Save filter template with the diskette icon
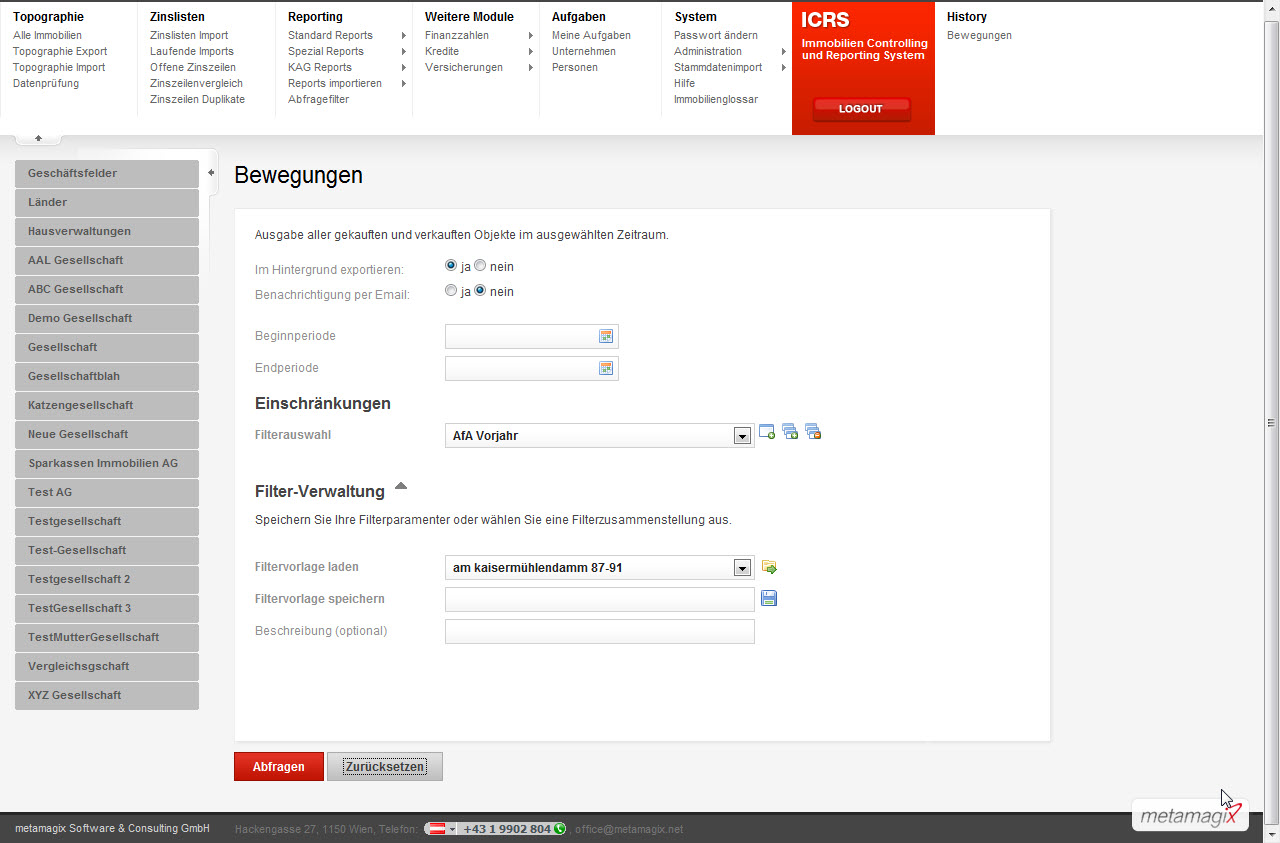The width and height of the screenshot is (1280, 843). (769, 598)
